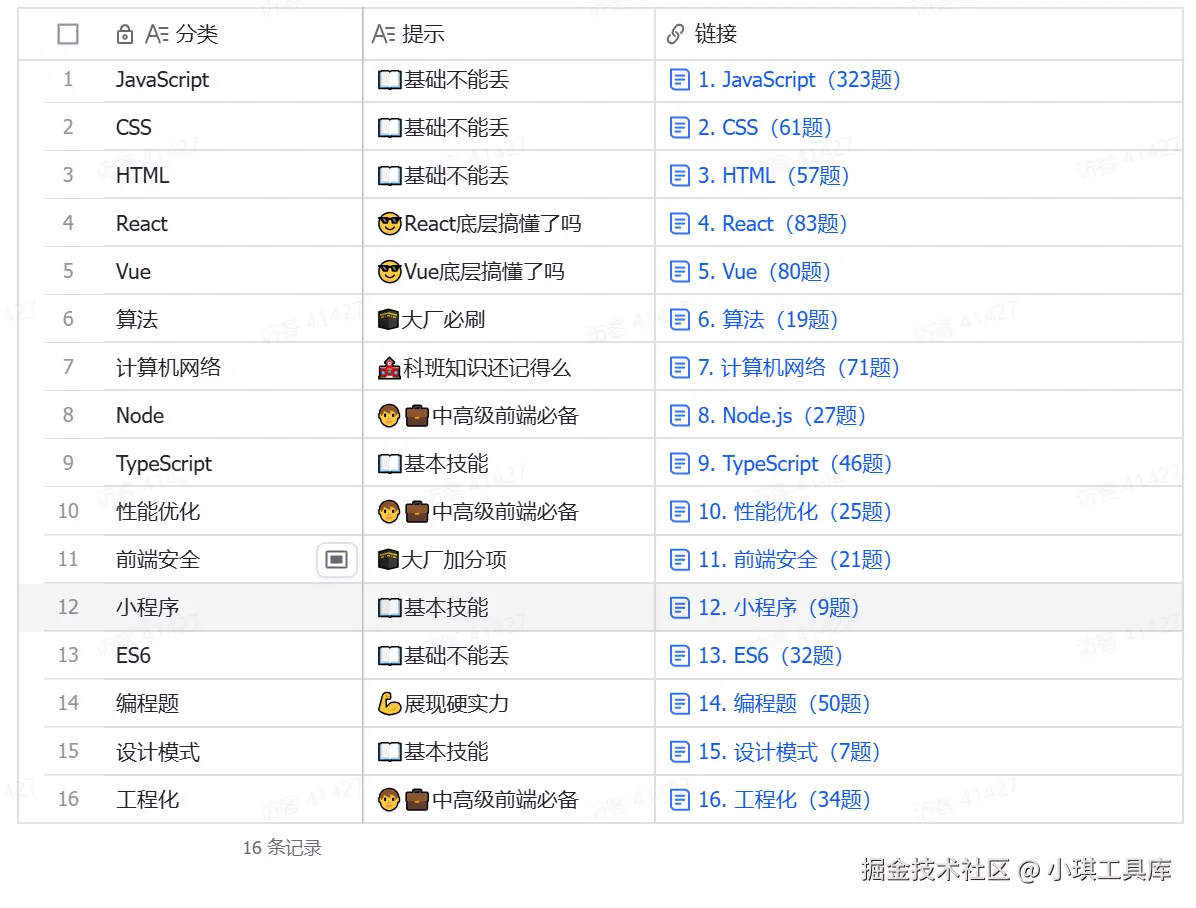Click the document icon before 7. 计算机网络 link
The width and height of the screenshot is (1196, 908).
[x=679, y=368]
